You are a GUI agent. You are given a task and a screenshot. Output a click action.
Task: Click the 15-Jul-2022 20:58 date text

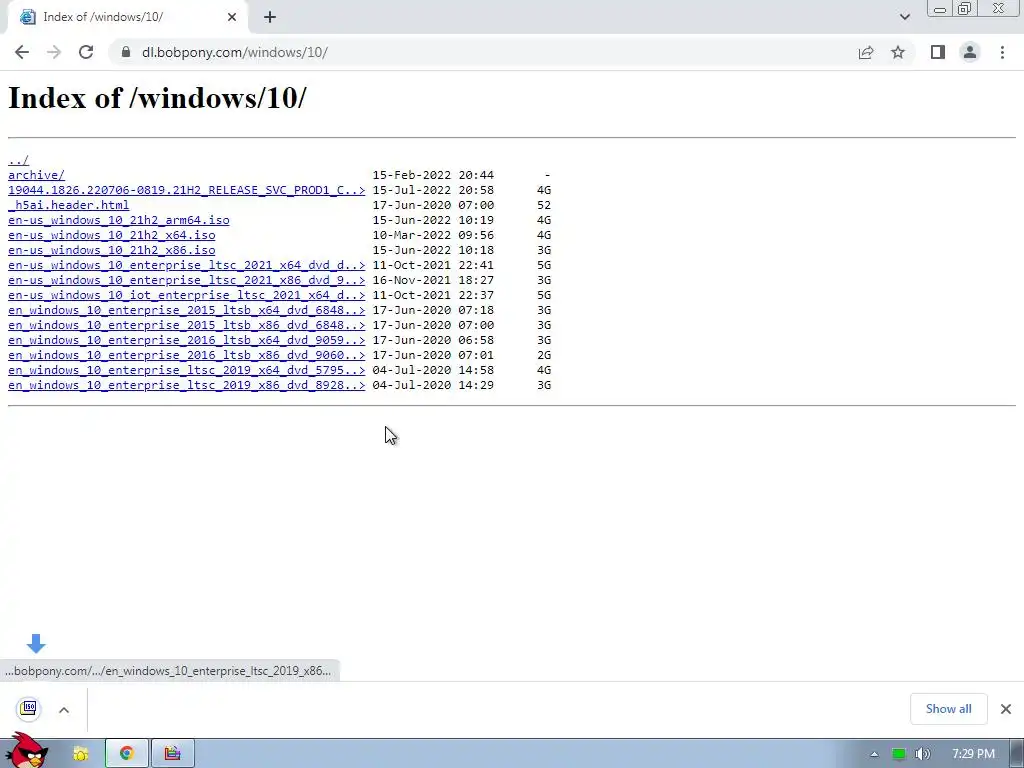[433, 190]
